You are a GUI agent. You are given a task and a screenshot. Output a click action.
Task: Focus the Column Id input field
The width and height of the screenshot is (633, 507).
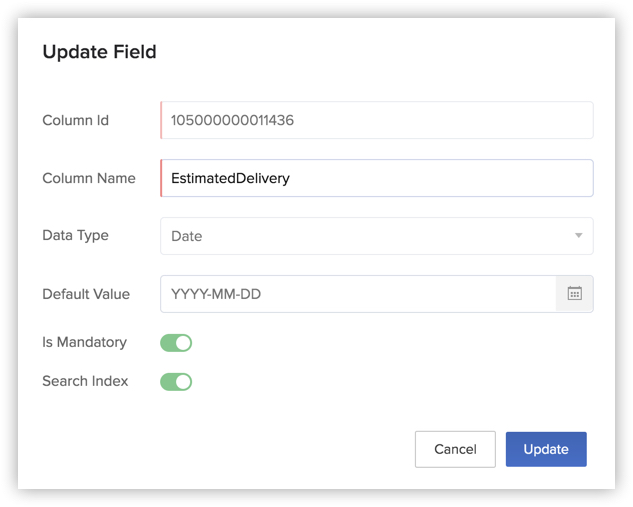click(x=377, y=120)
